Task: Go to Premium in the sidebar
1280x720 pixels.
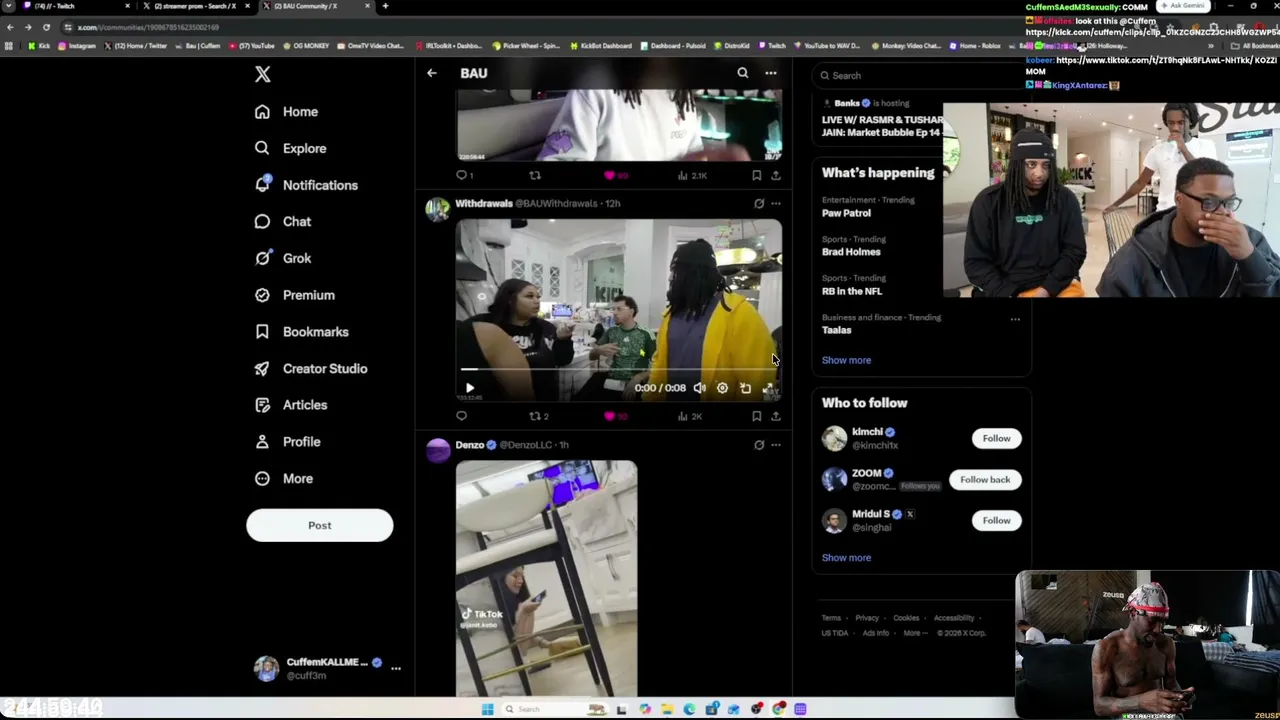Action: click(x=294, y=295)
